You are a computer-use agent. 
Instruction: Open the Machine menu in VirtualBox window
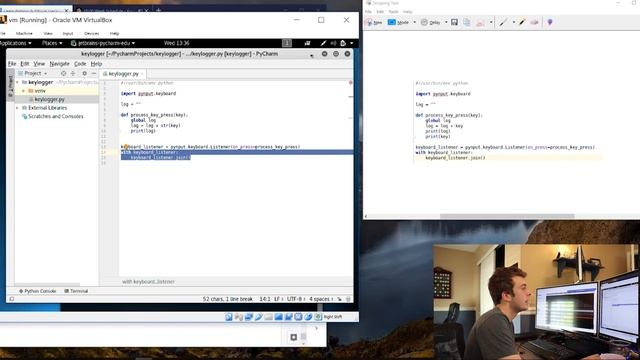(24, 33)
